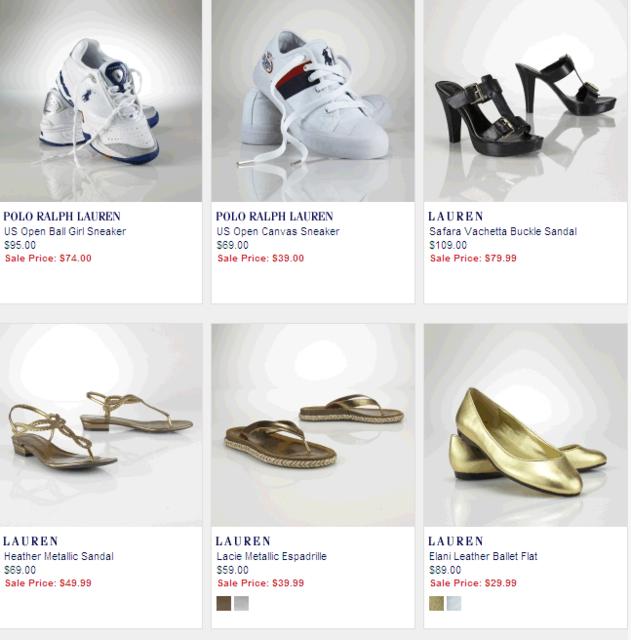Click the Heather Metallic Sandal title
The height and width of the screenshot is (640, 631).
59,556
